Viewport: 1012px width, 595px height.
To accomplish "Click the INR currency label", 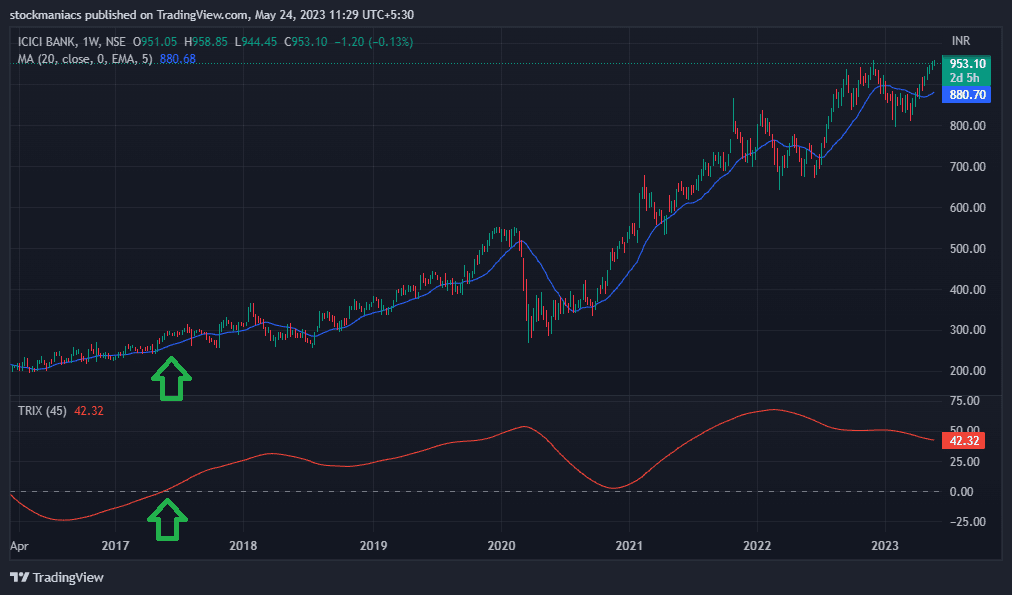I will (960, 41).
